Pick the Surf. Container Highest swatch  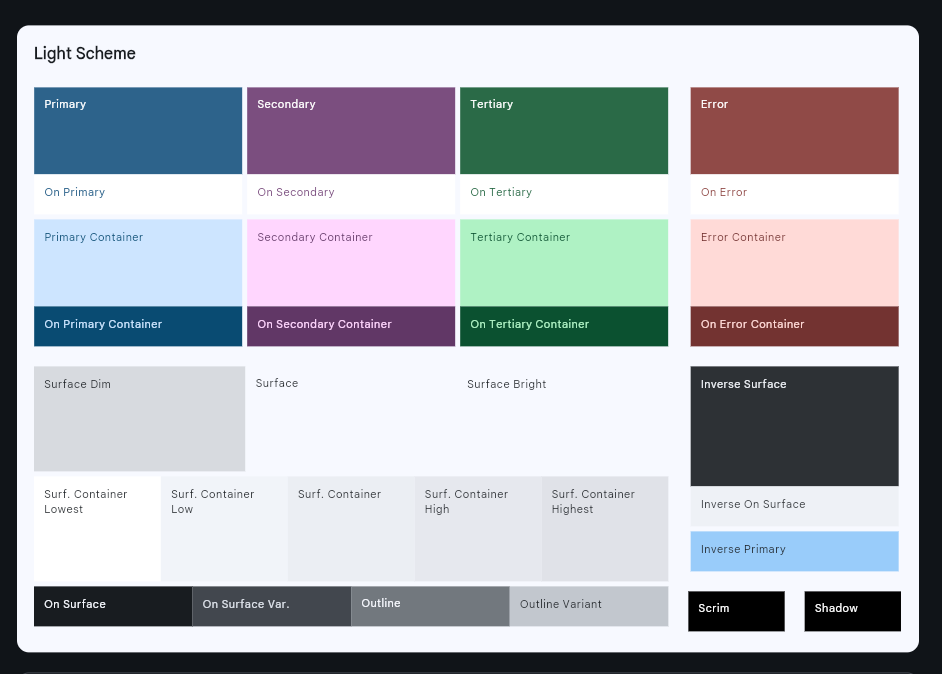pos(605,529)
